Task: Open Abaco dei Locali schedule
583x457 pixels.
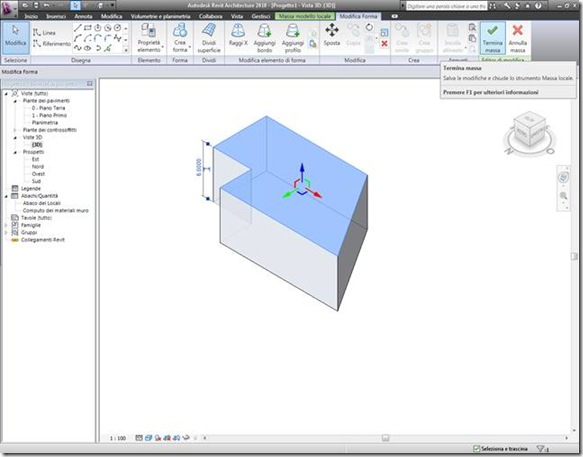Action: [42, 203]
